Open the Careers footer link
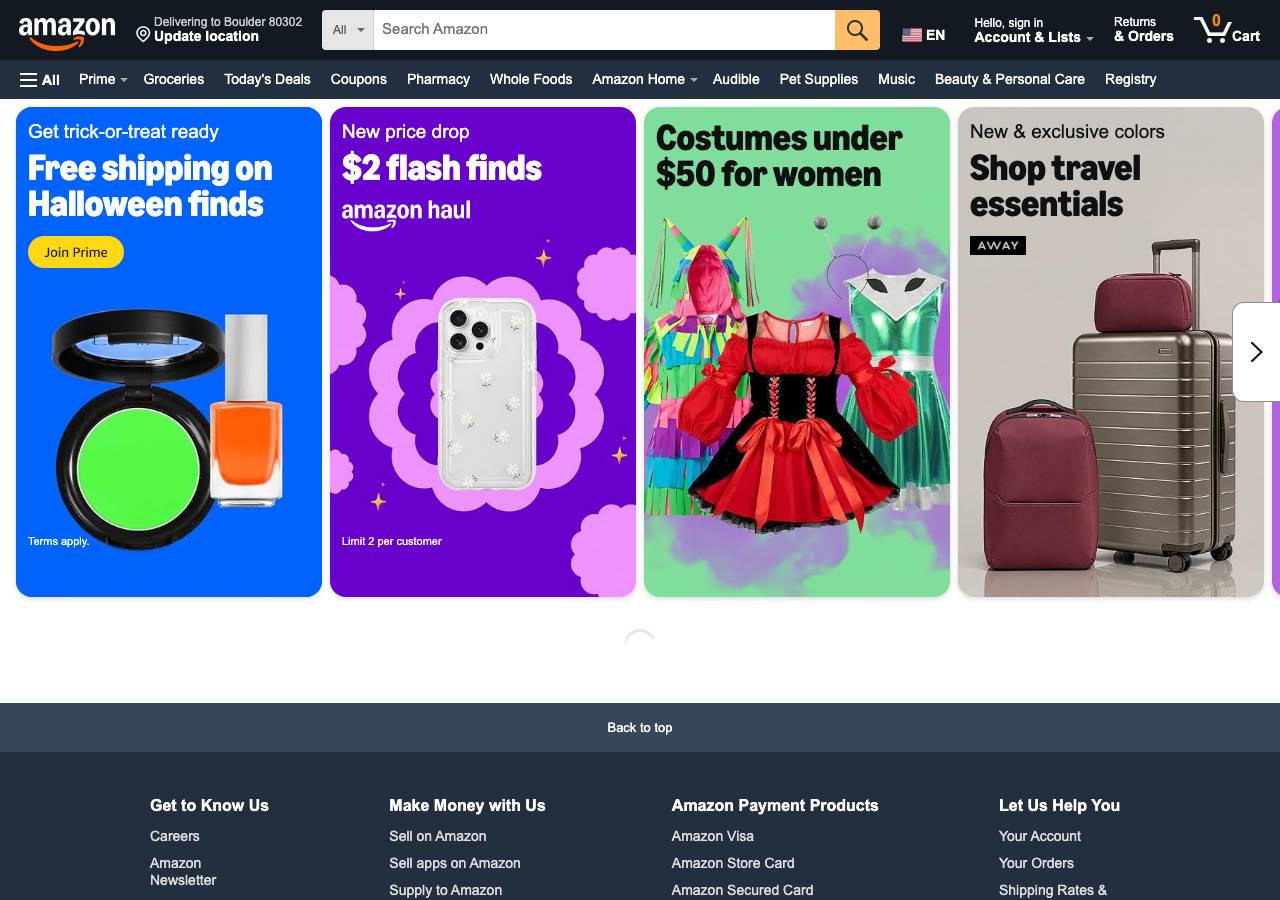Screen dimensions: 1280x900 pyautogui.click(x=175, y=836)
